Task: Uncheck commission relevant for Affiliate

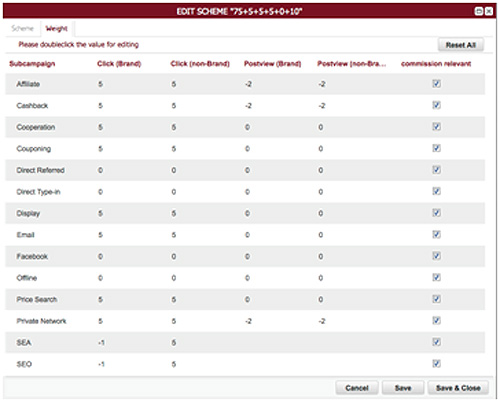Action: tap(436, 84)
